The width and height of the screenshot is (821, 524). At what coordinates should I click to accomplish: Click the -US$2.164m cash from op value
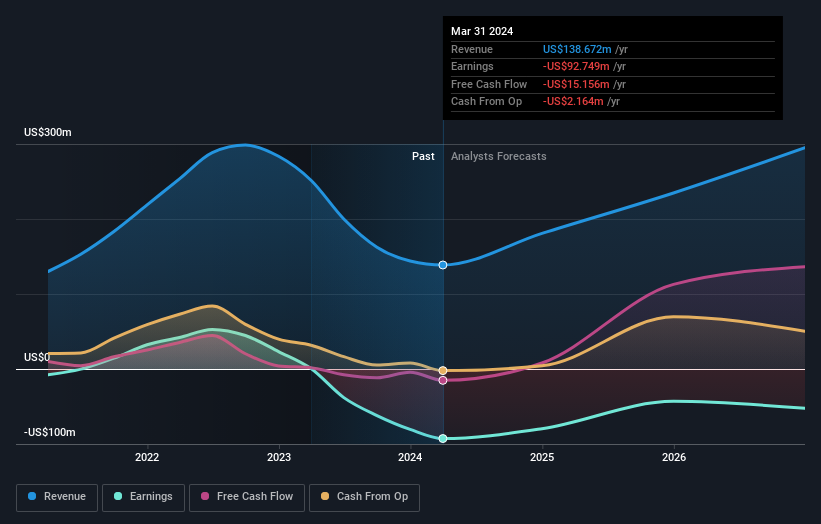pos(573,102)
